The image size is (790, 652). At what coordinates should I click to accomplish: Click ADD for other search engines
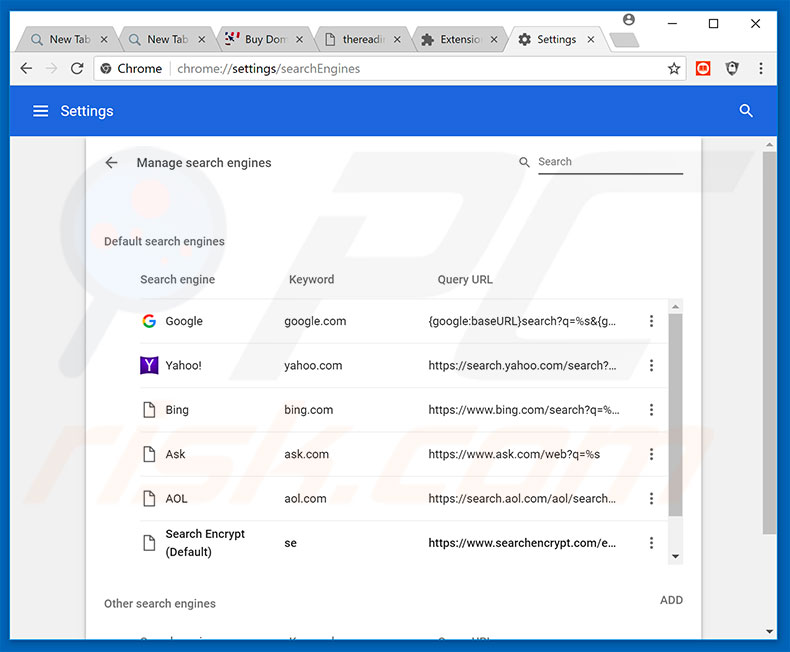tap(671, 600)
